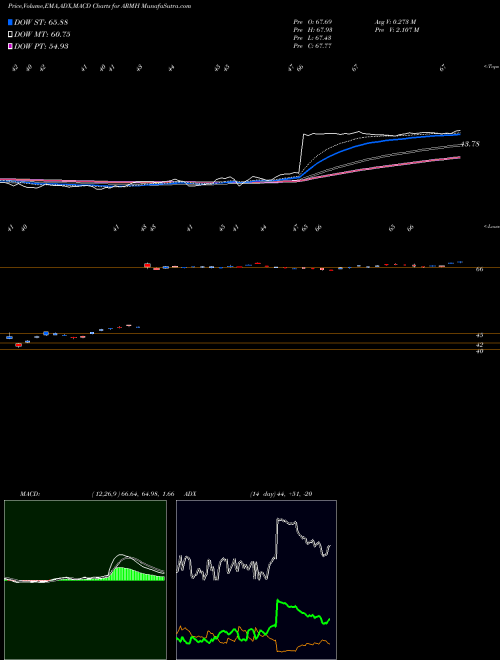Image resolution: width=500 pixels, height=660 pixels.
Task: Click the ADX panel label
Action: pyautogui.click(x=188, y=494)
